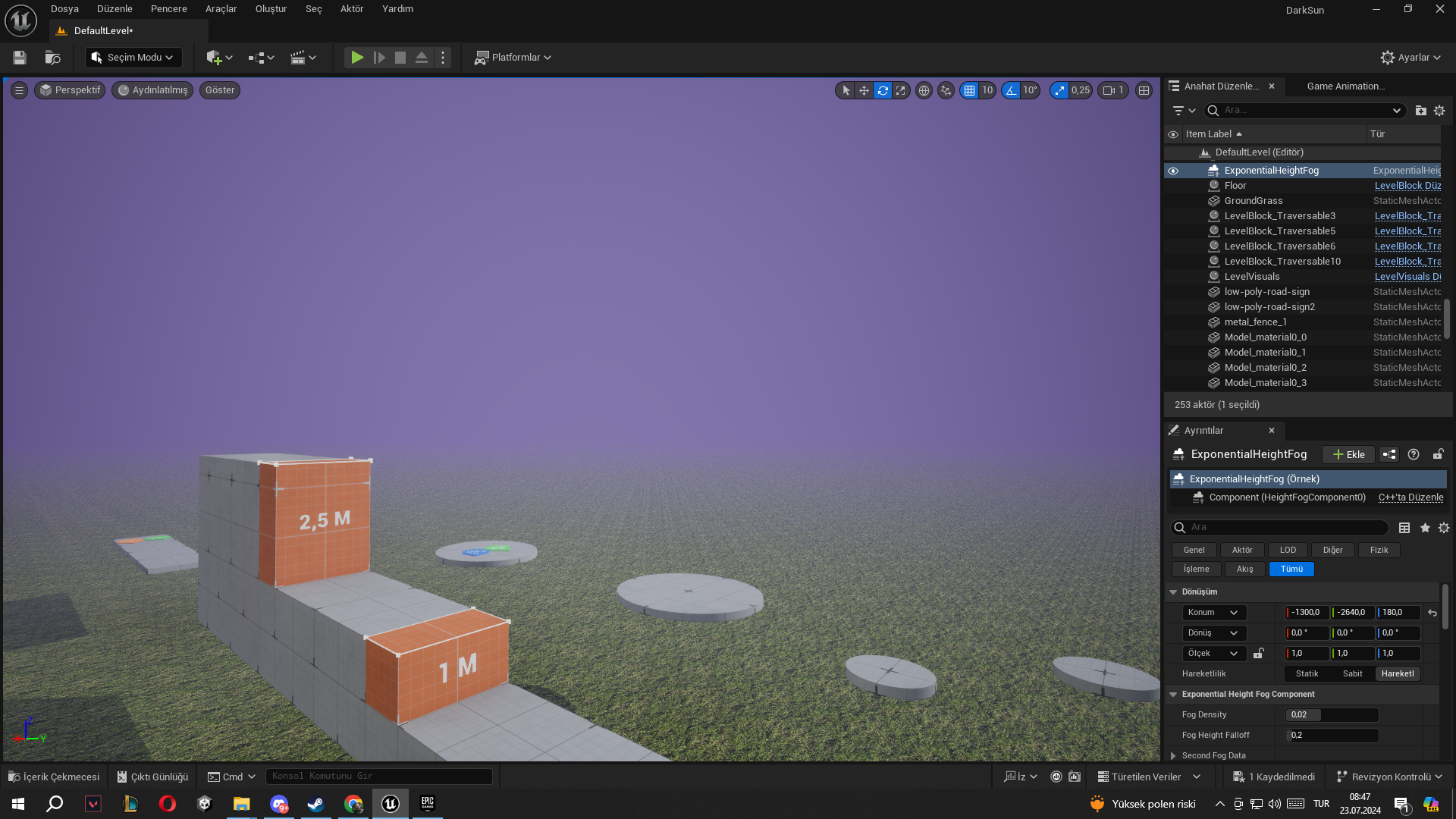The image size is (1456, 819).
Task: Select the rotate transform tool
Action: pyautogui.click(x=883, y=90)
